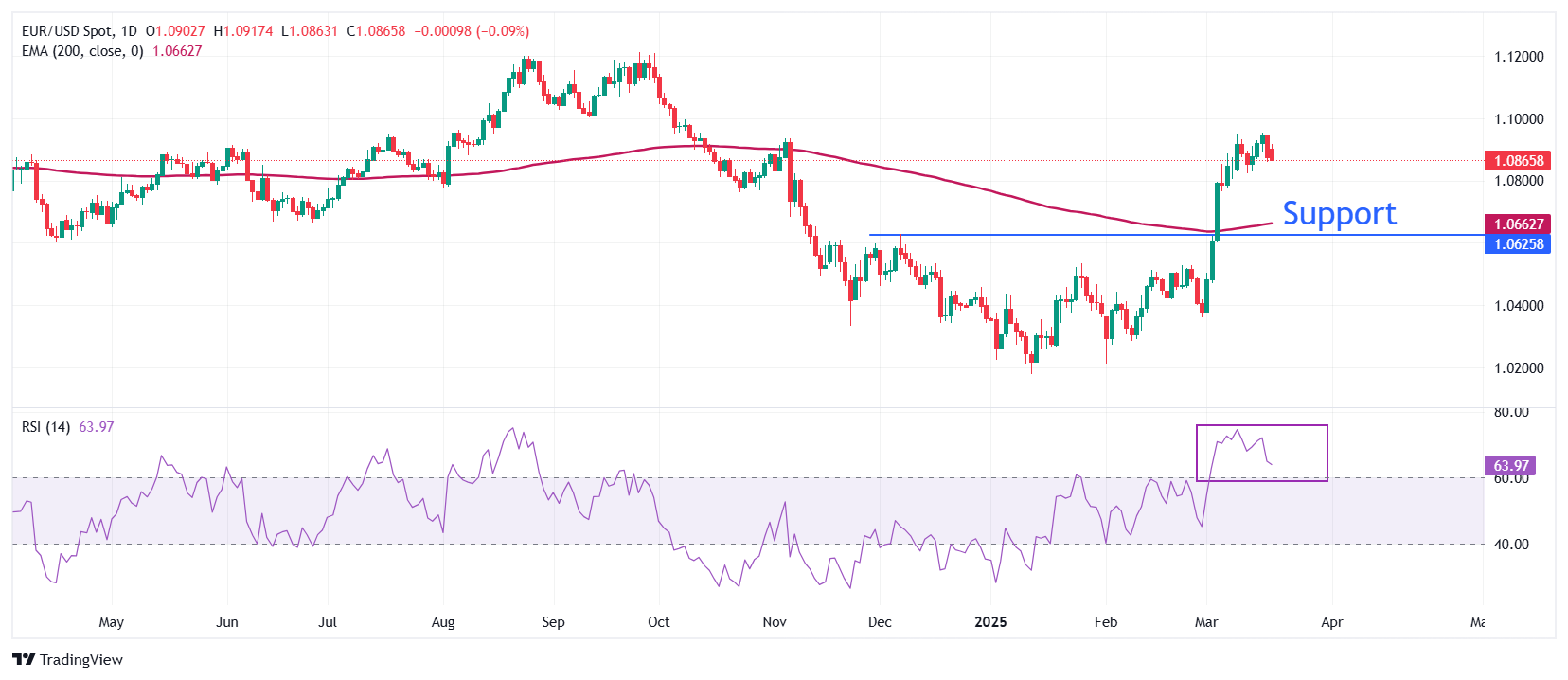Click the red 1.06627 EMA value tag
Image resolution: width=1568 pixels, height=680 pixels.
click(x=1518, y=224)
